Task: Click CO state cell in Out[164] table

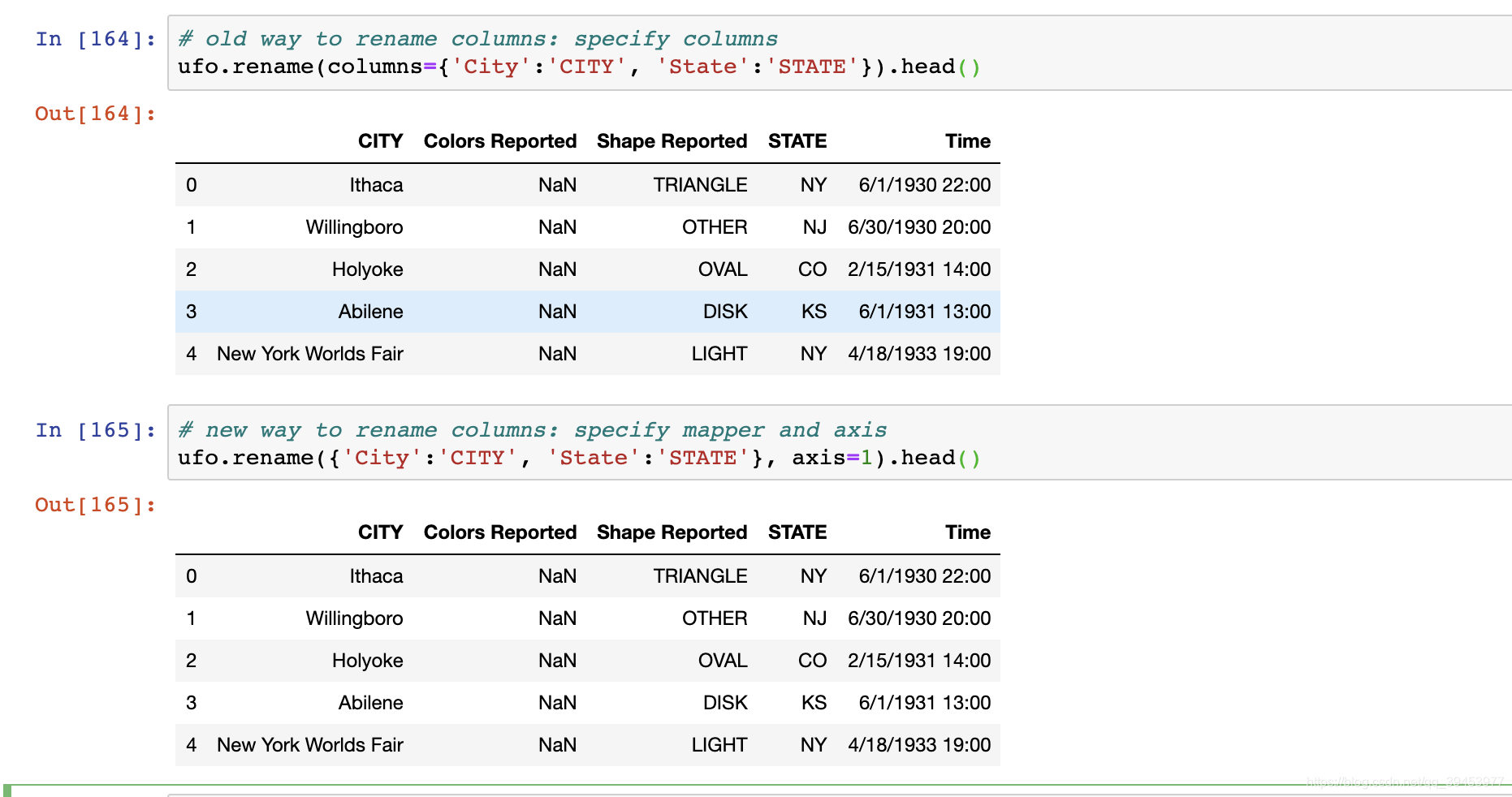Action: [x=812, y=269]
